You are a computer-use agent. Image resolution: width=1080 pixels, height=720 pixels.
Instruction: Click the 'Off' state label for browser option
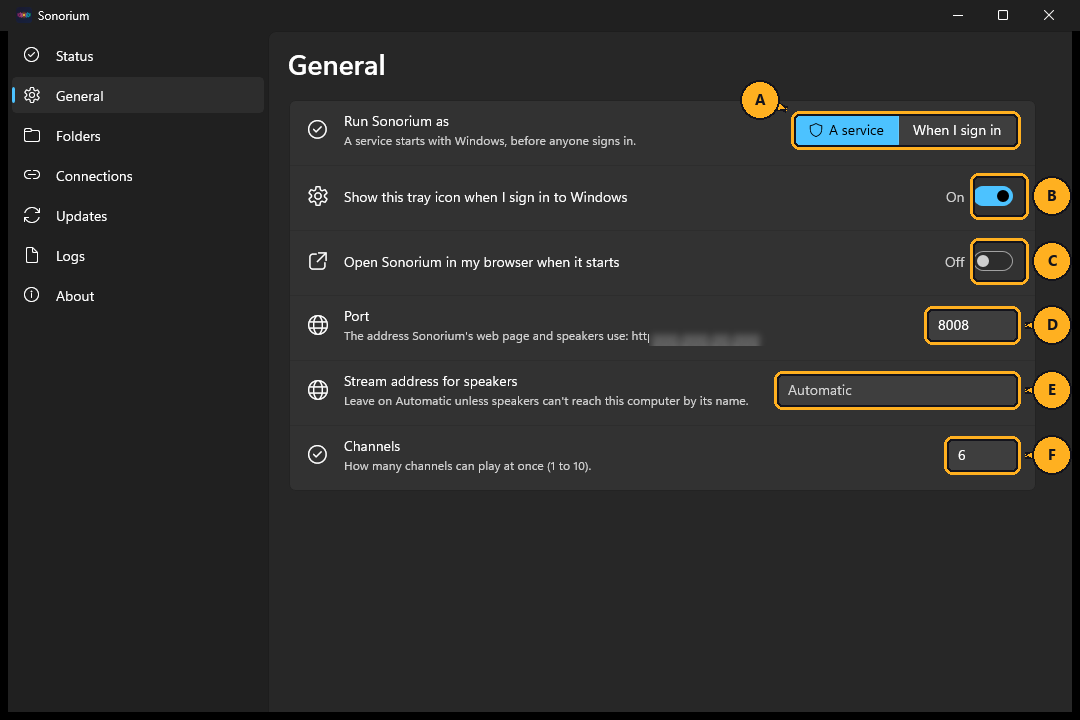point(955,262)
